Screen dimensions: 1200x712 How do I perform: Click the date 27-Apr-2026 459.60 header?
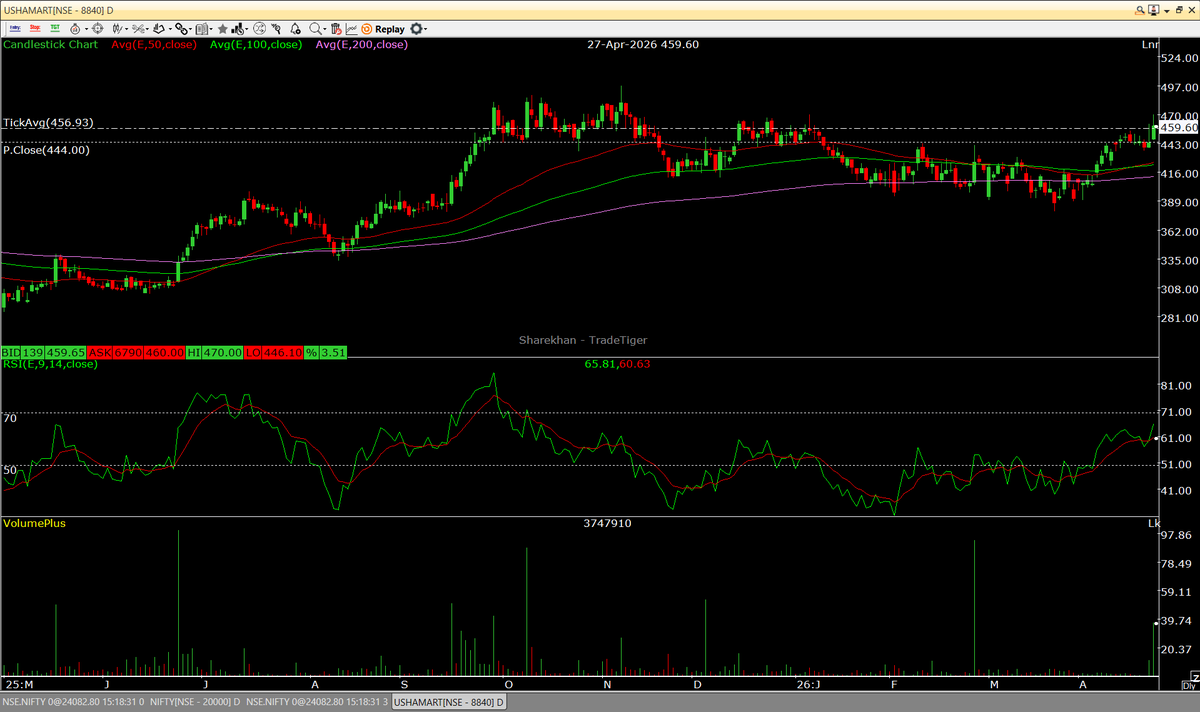pos(643,45)
